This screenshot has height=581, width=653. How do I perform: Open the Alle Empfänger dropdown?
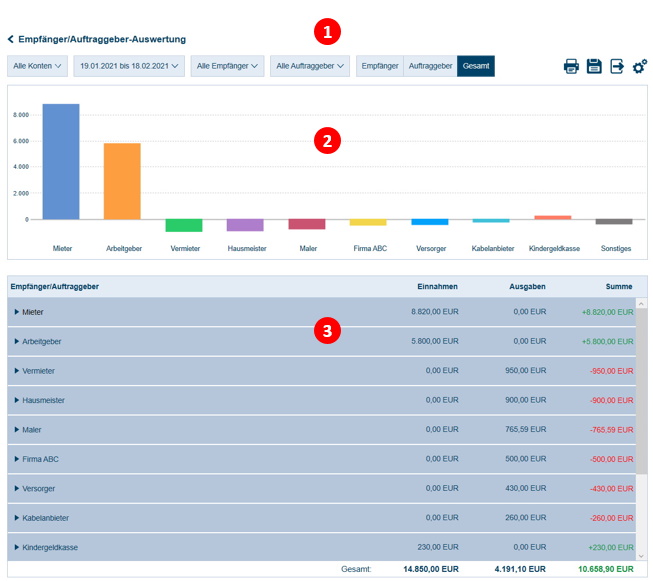click(227, 66)
